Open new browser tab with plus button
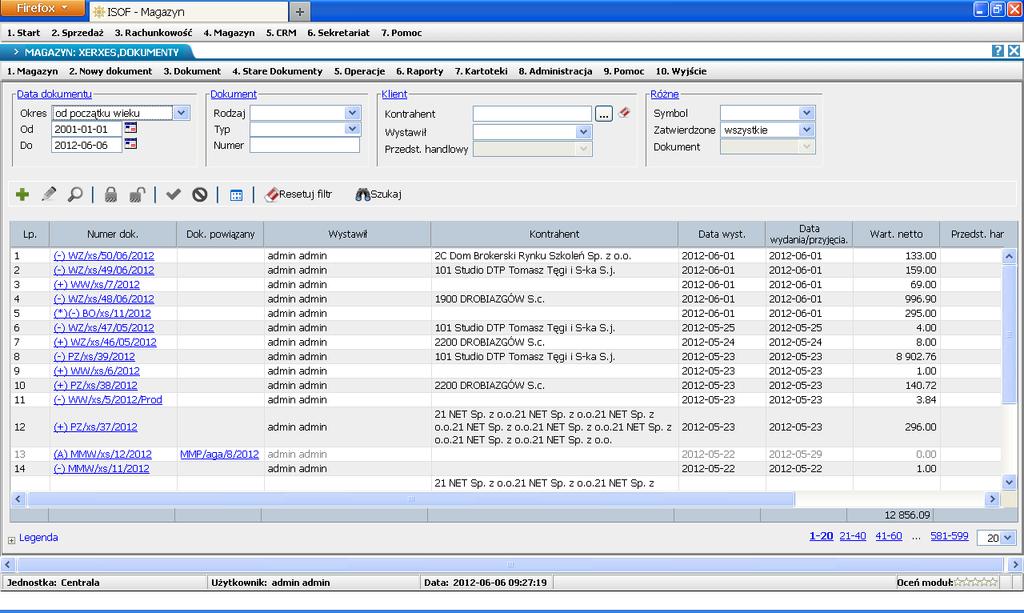 coord(300,12)
